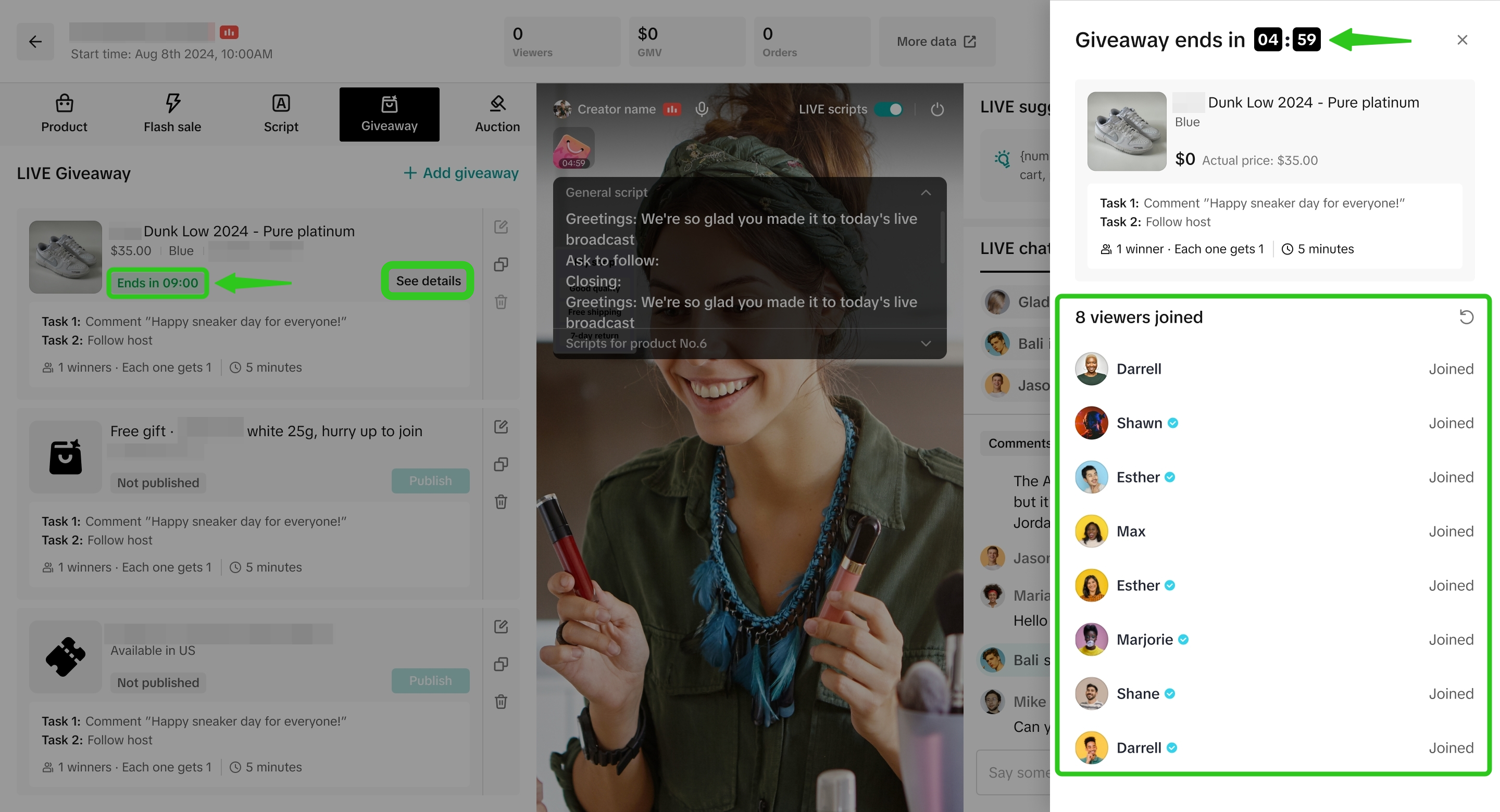Click See details for Dunk Low

pos(428,281)
